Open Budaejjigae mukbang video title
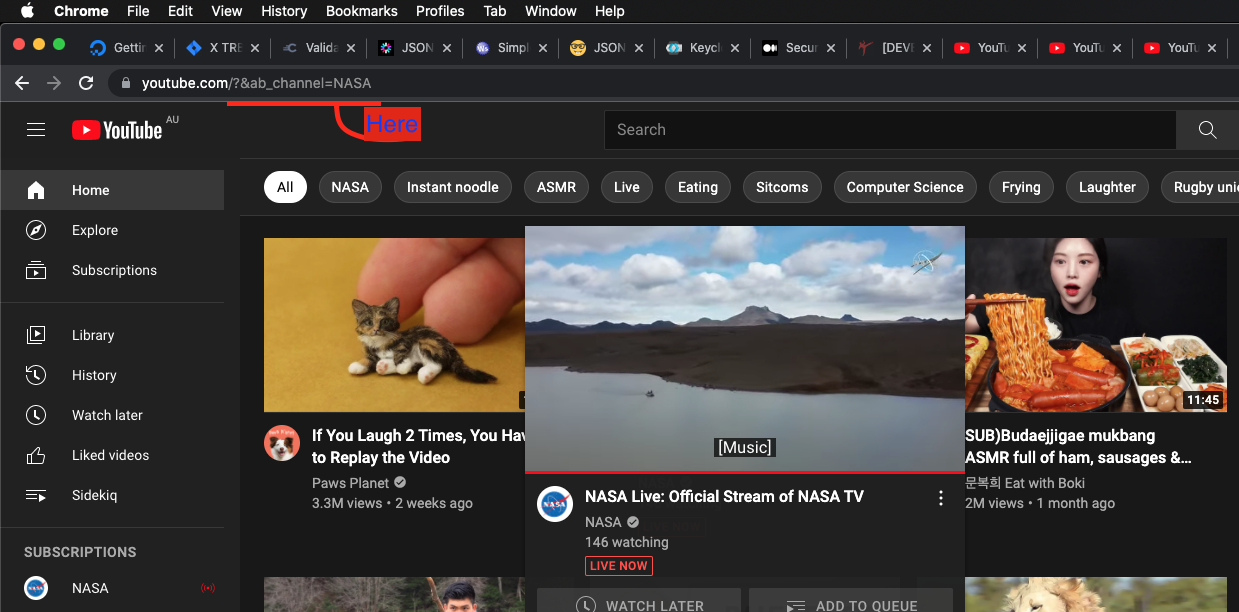The height and width of the screenshot is (612, 1239). 1078,446
